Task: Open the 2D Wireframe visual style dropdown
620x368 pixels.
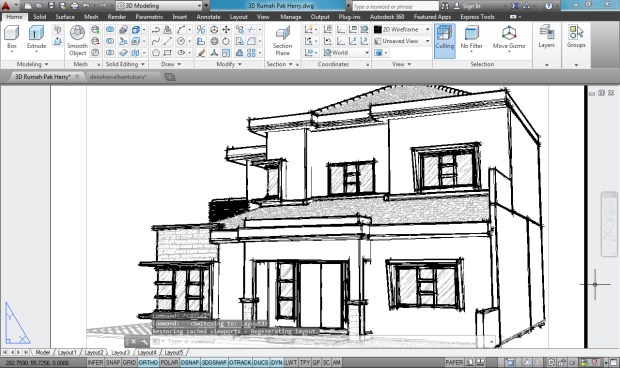Action: coord(402,30)
